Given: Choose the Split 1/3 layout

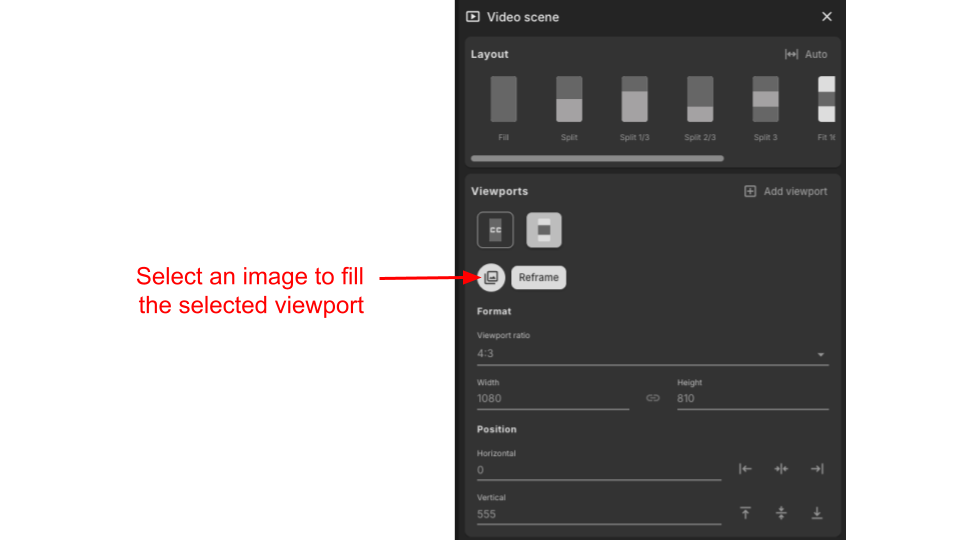Looking at the screenshot, I should (x=634, y=100).
